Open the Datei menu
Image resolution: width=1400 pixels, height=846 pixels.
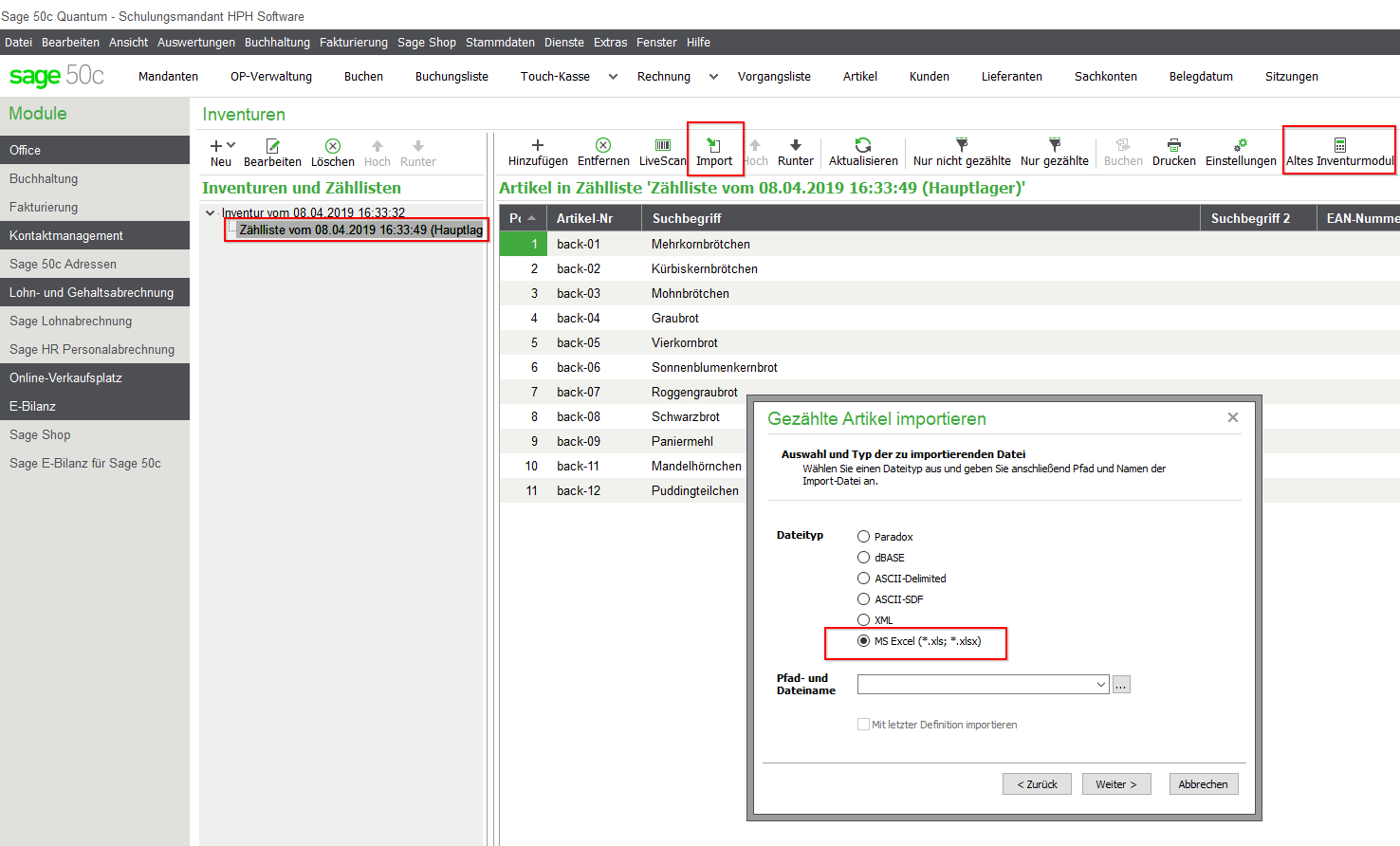(18, 43)
